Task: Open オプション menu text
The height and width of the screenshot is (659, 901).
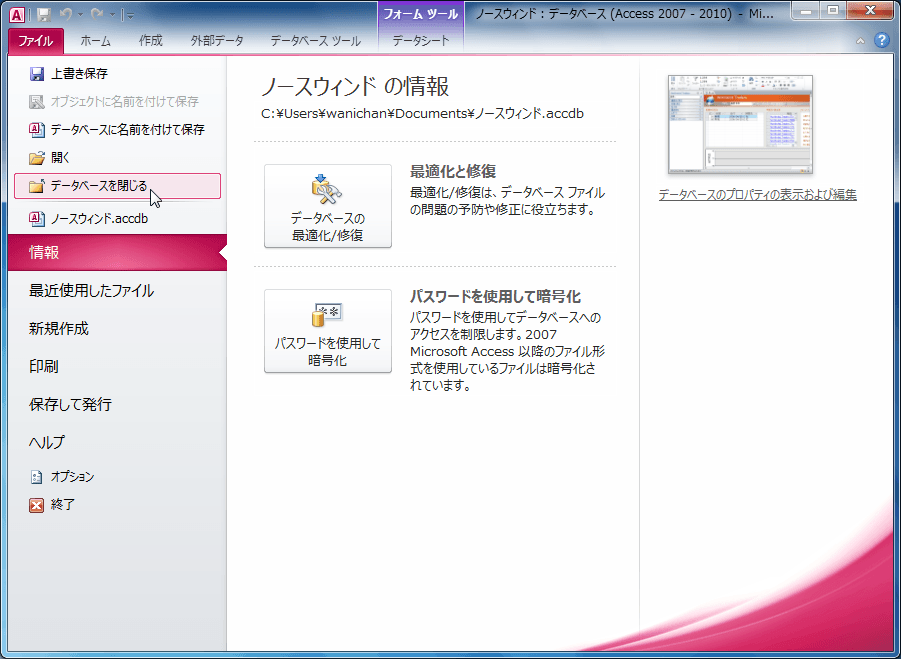Action: tap(72, 477)
